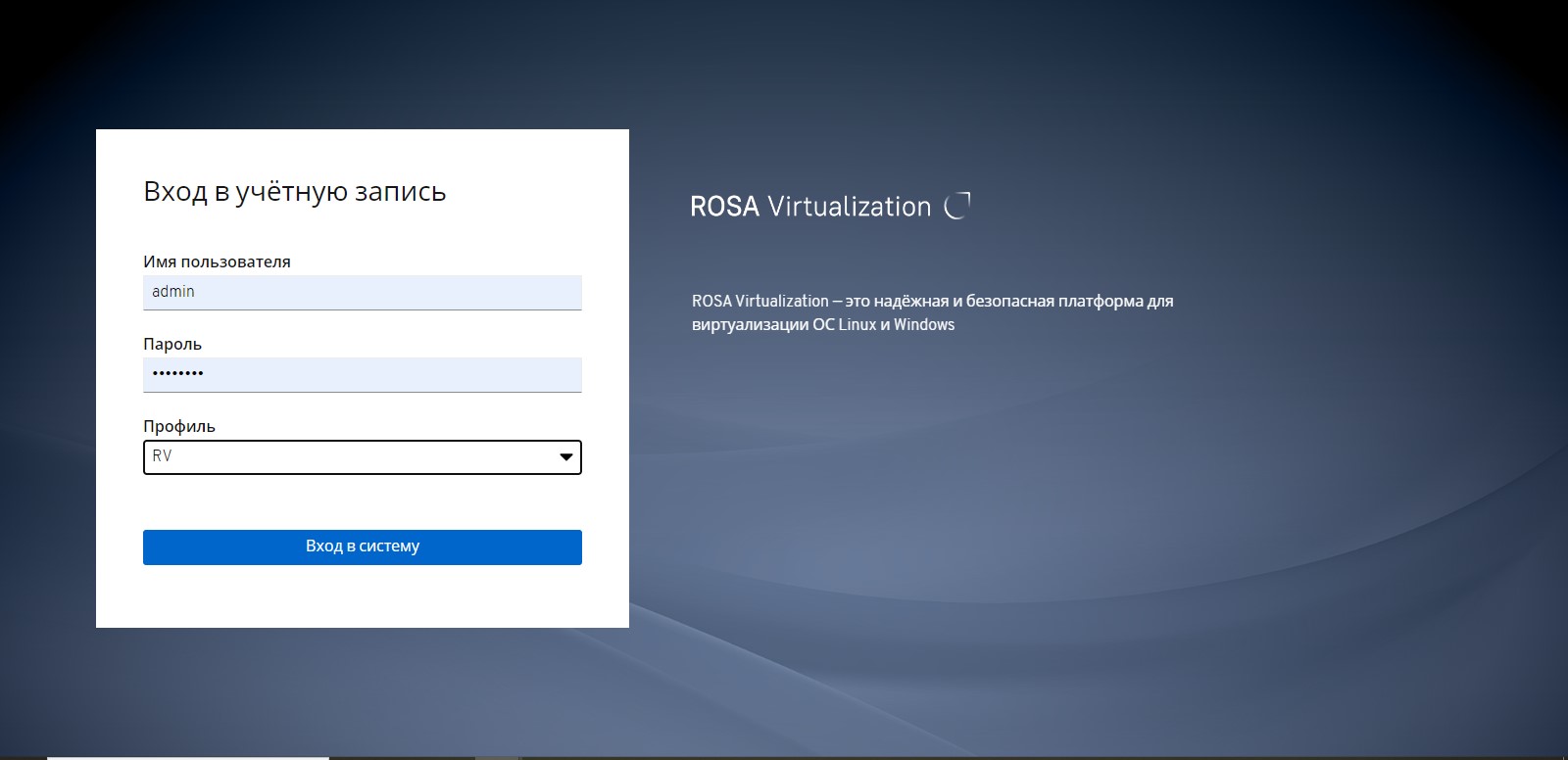Viewport: 1568px width, 760px height.
Task: Click the platform description's first line
Action: click(x=932, y=301)
